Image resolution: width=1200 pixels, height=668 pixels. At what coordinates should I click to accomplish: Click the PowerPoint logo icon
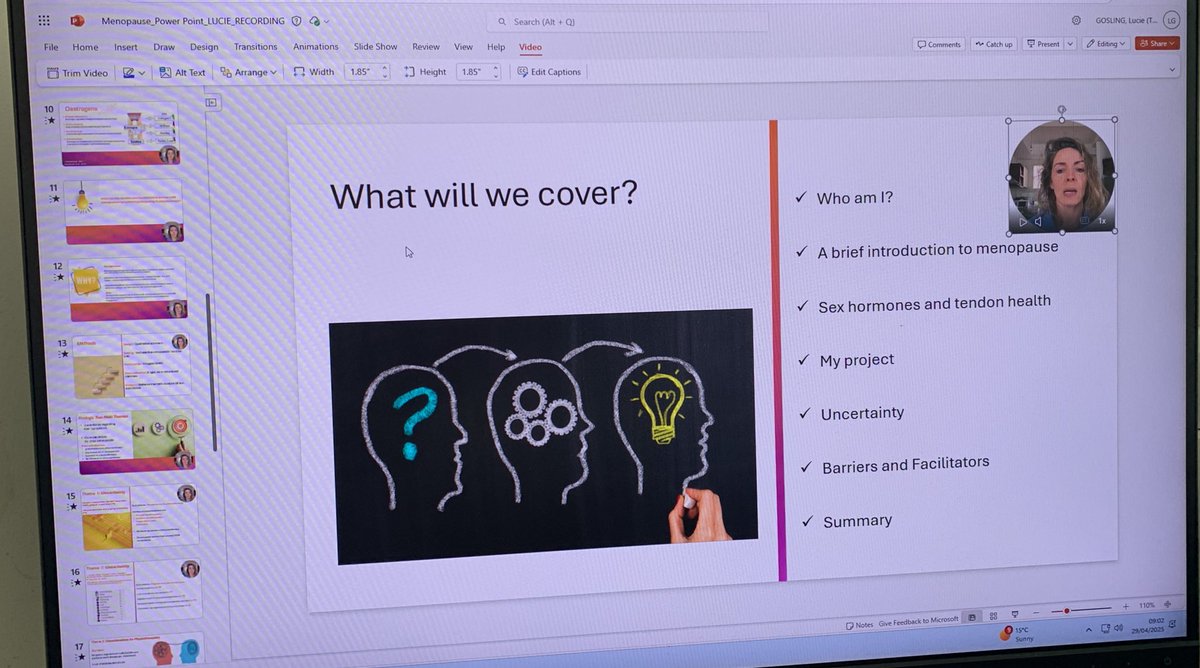point(77,20)
